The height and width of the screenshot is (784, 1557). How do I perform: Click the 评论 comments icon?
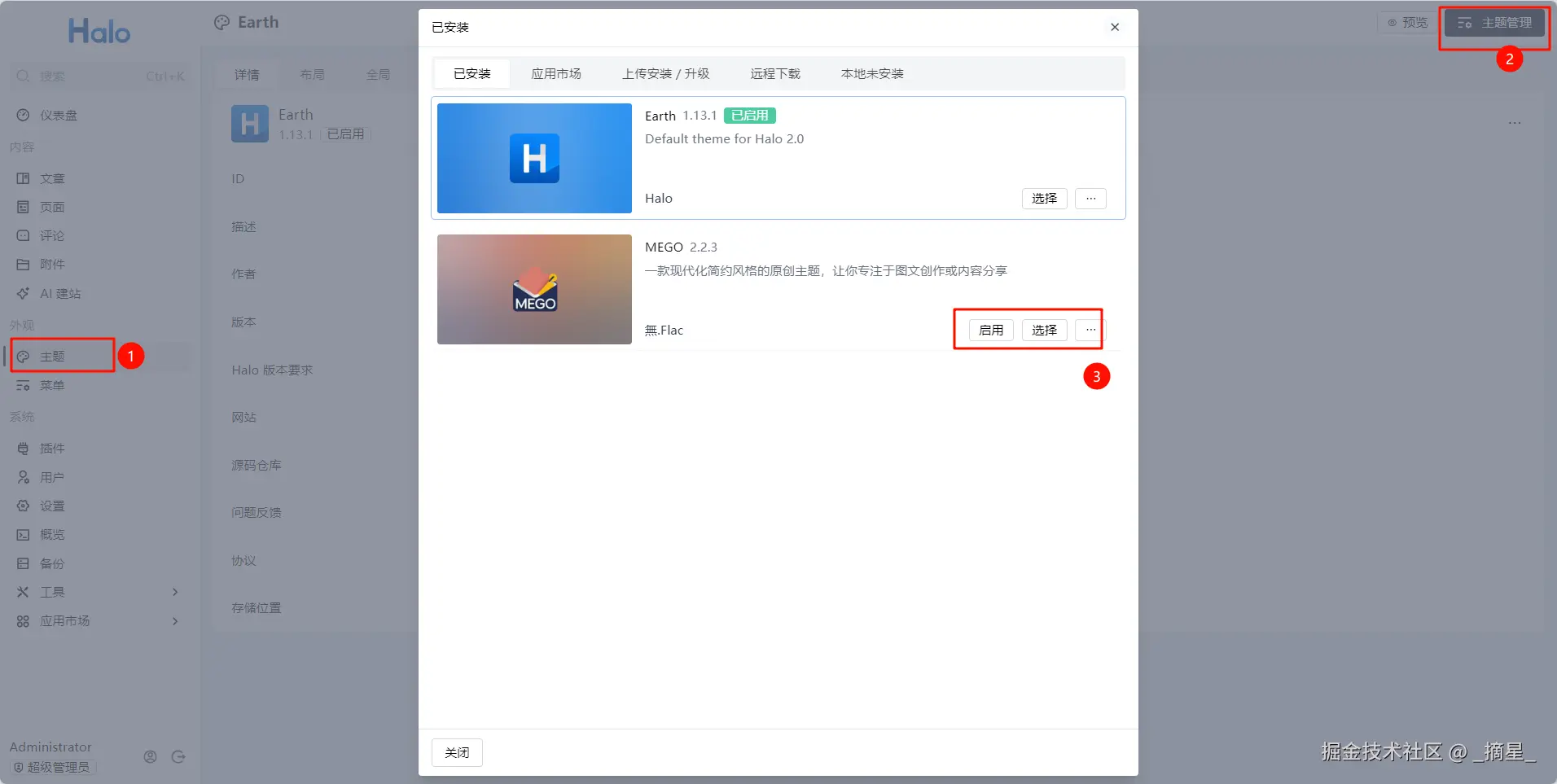[23, 235]
